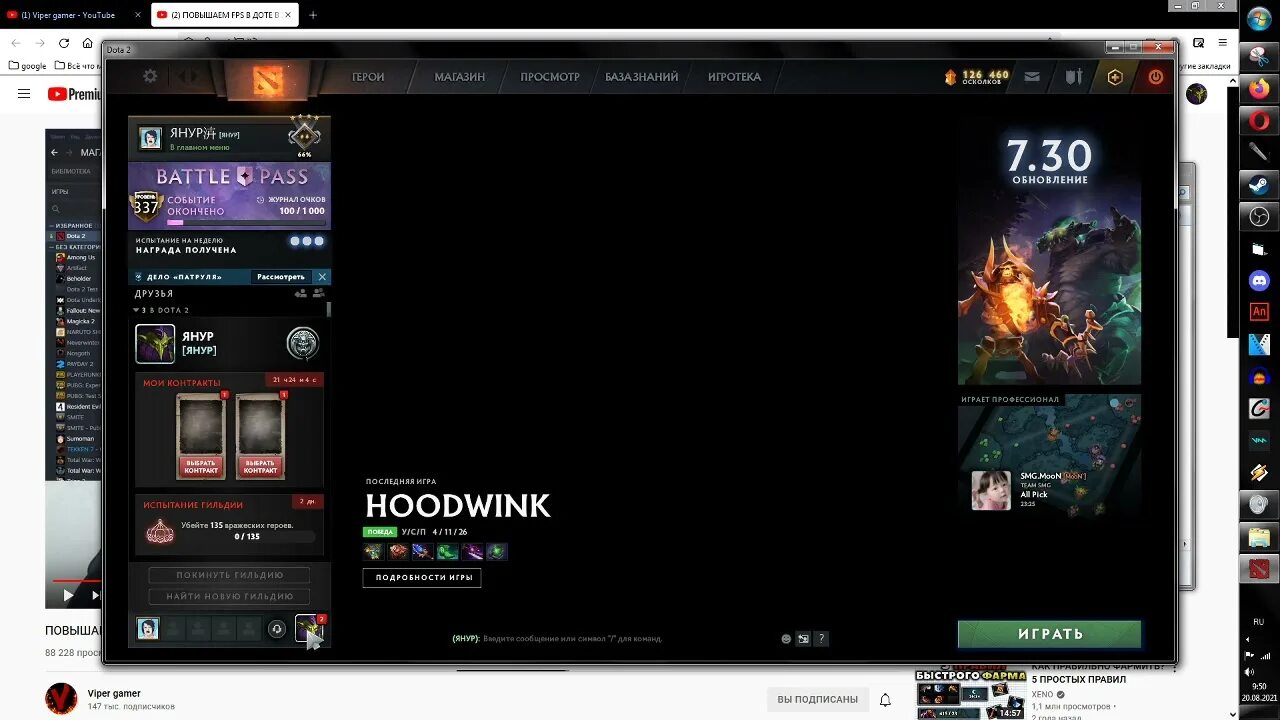The width and height of the screenshot is (1280, 720).
Task: Click HOODWINK last game title
Action: pyautogui.click(x=458, y=506)
